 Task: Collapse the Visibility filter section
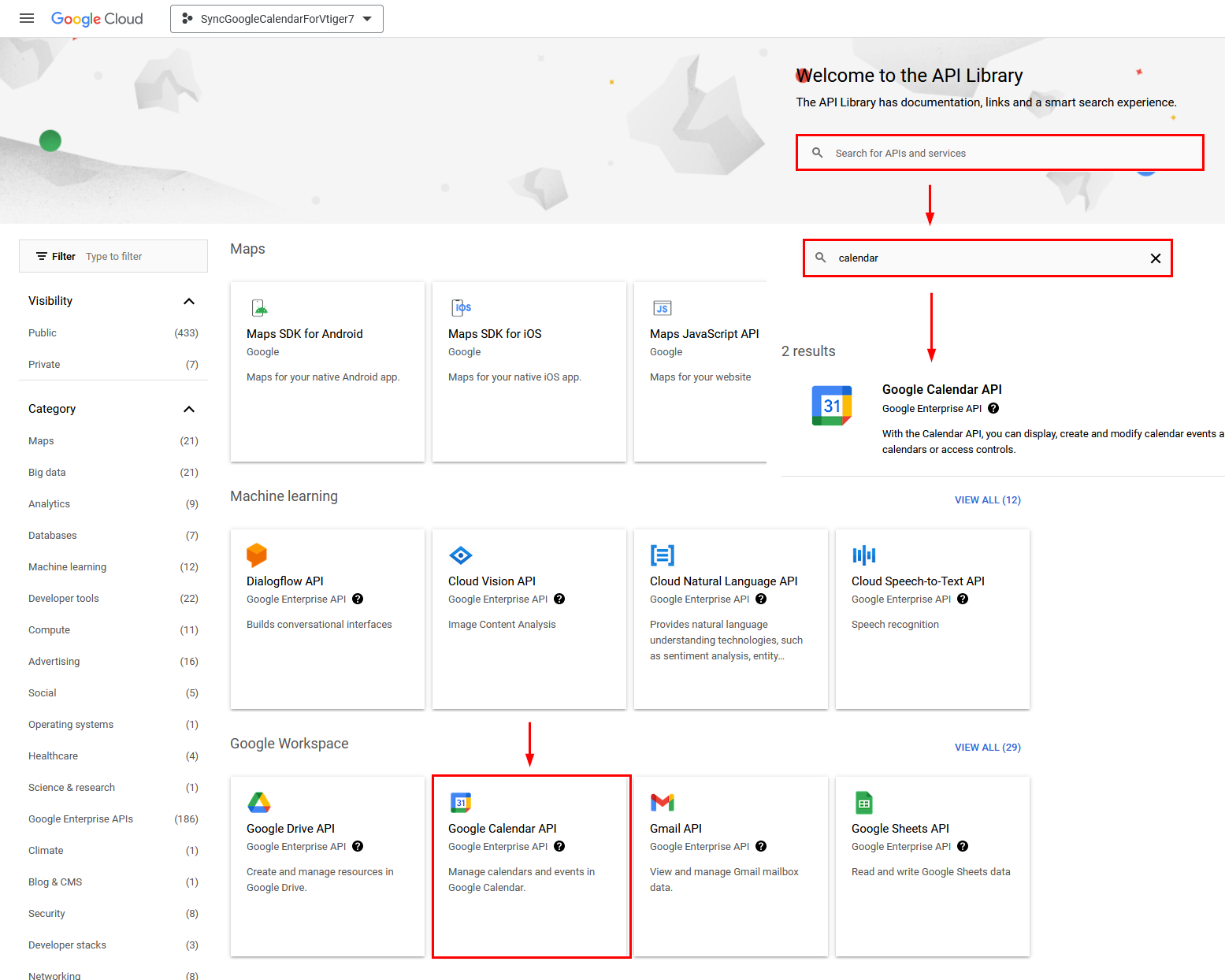[x=189, y=301]
